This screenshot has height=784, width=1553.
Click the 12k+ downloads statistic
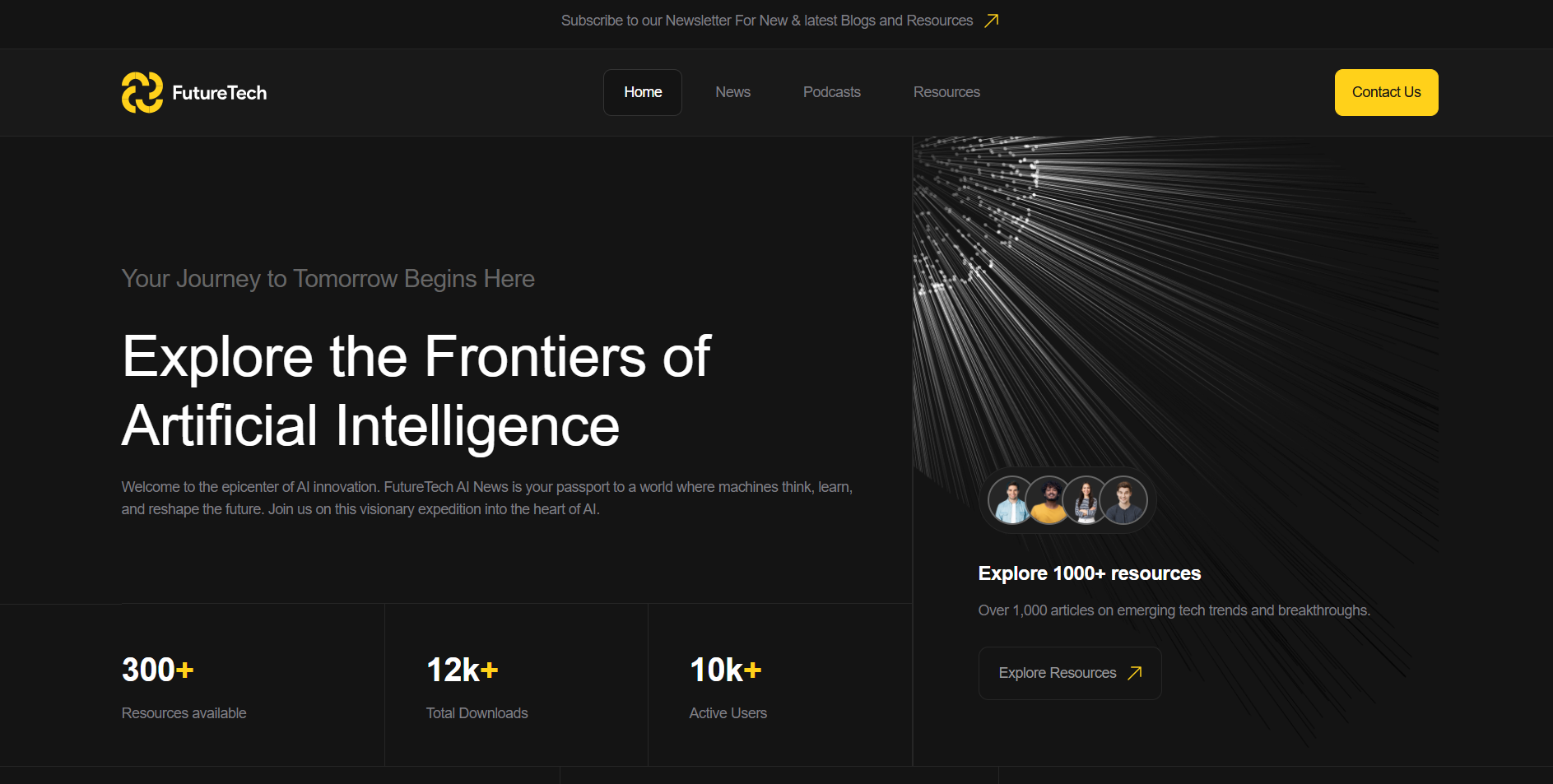pyautogui.click(x=463, y=670)
